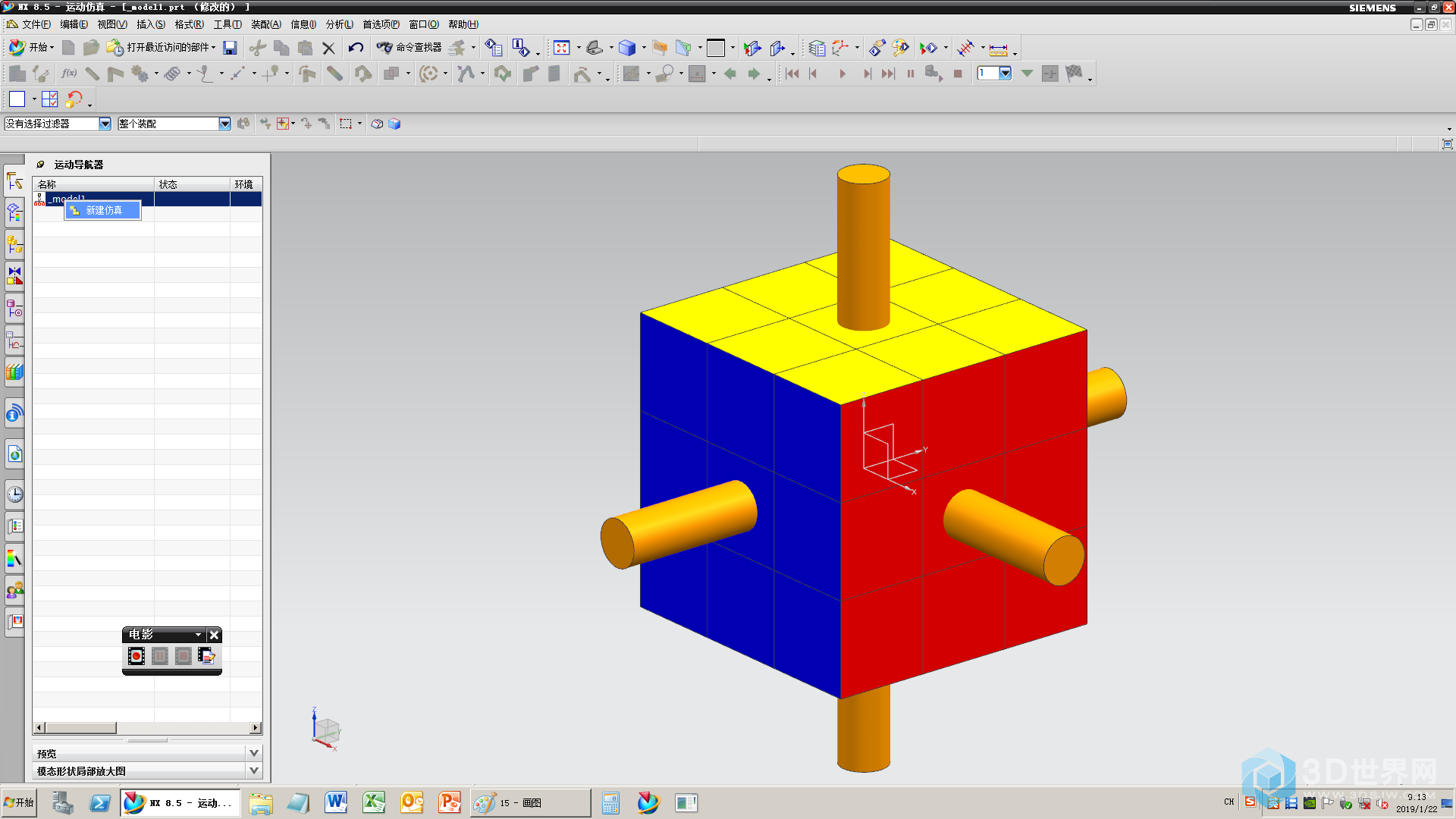The height and width of the screenshot is (819, 1456).
Task: Open the Help menu
Action: point(463,24)
